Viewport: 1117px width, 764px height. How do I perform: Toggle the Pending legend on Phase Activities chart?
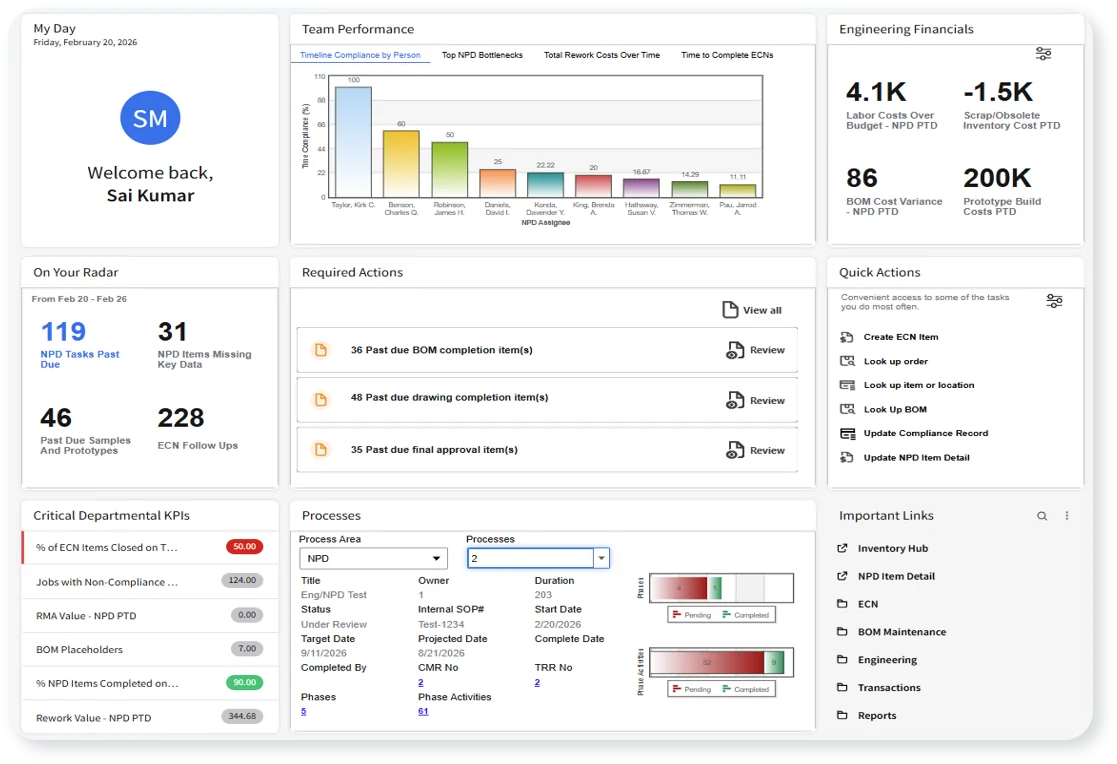694,689
